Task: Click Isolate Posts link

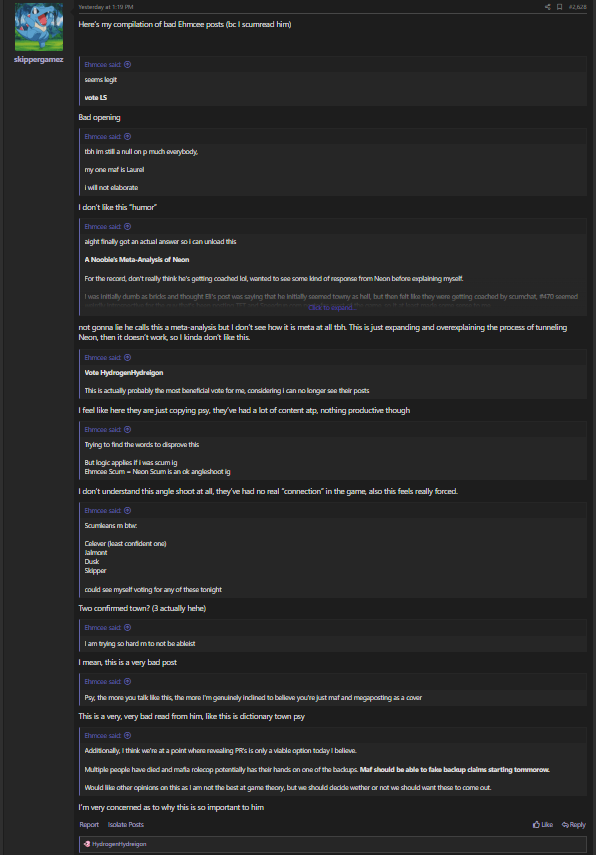Action: 125,824
